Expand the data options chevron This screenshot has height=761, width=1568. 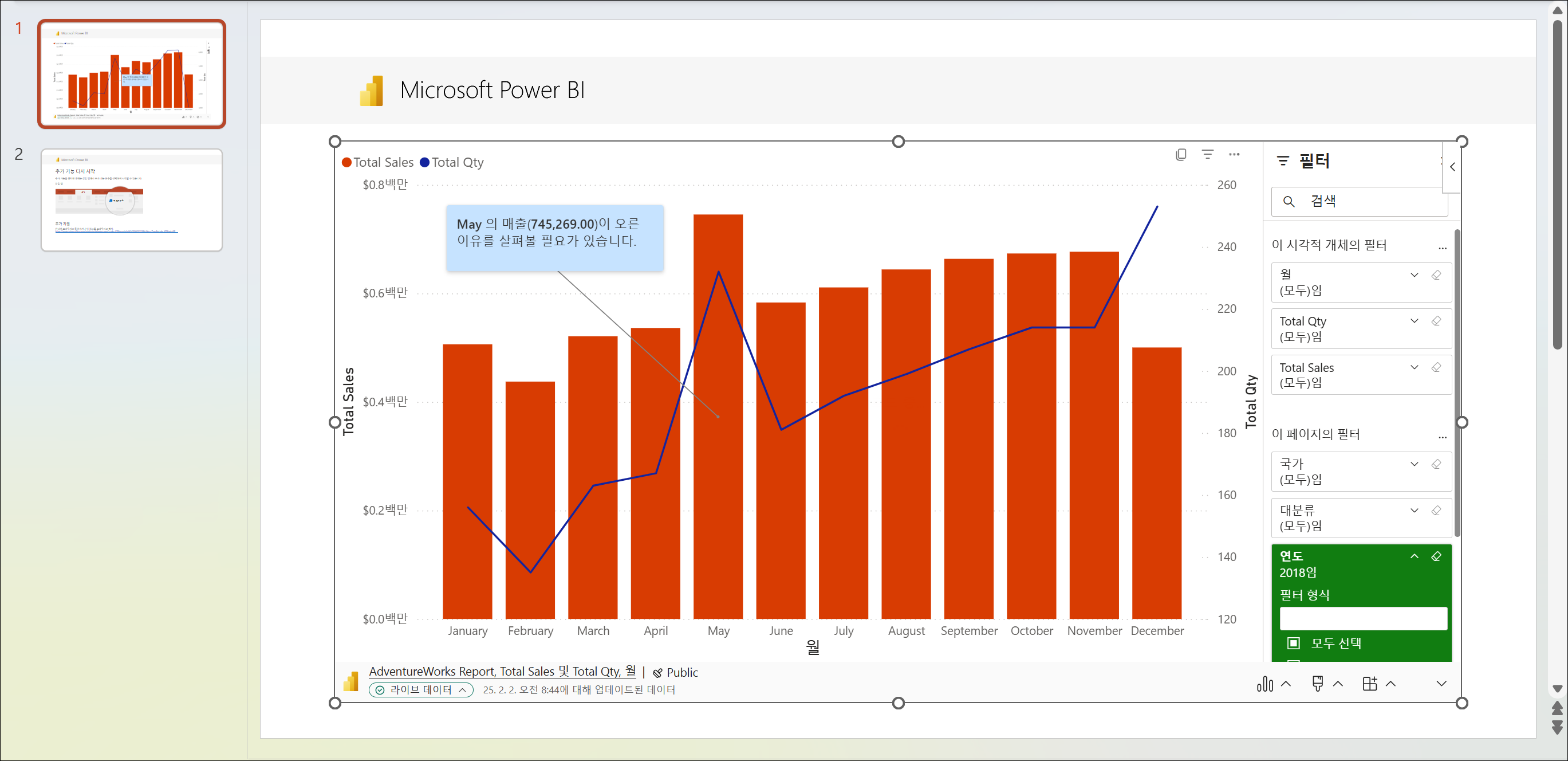click(x=1286, y=684)
